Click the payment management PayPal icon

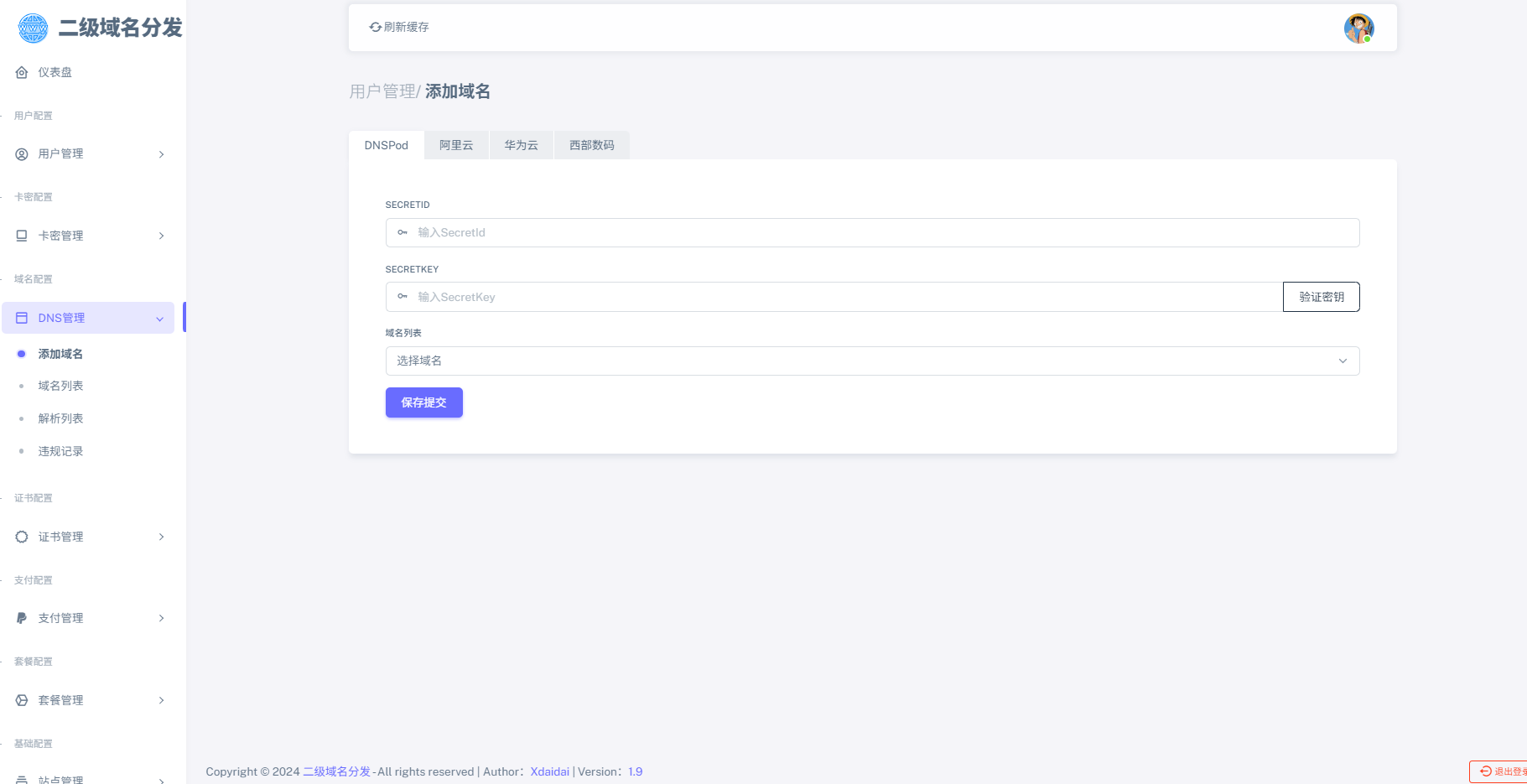(x=22, y=618)
